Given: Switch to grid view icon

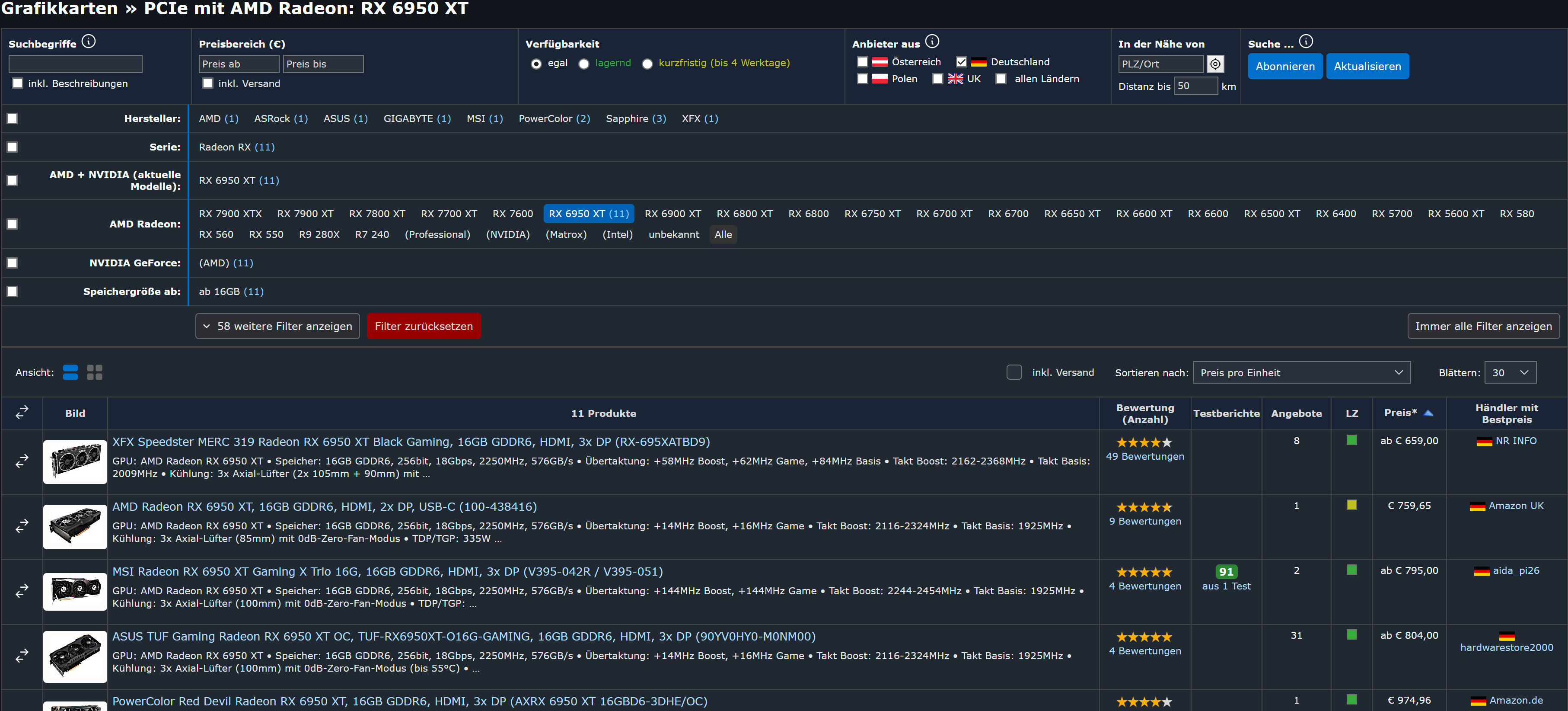Looking at the screenshot, I should pyautogui.click(x=94, y=372).
